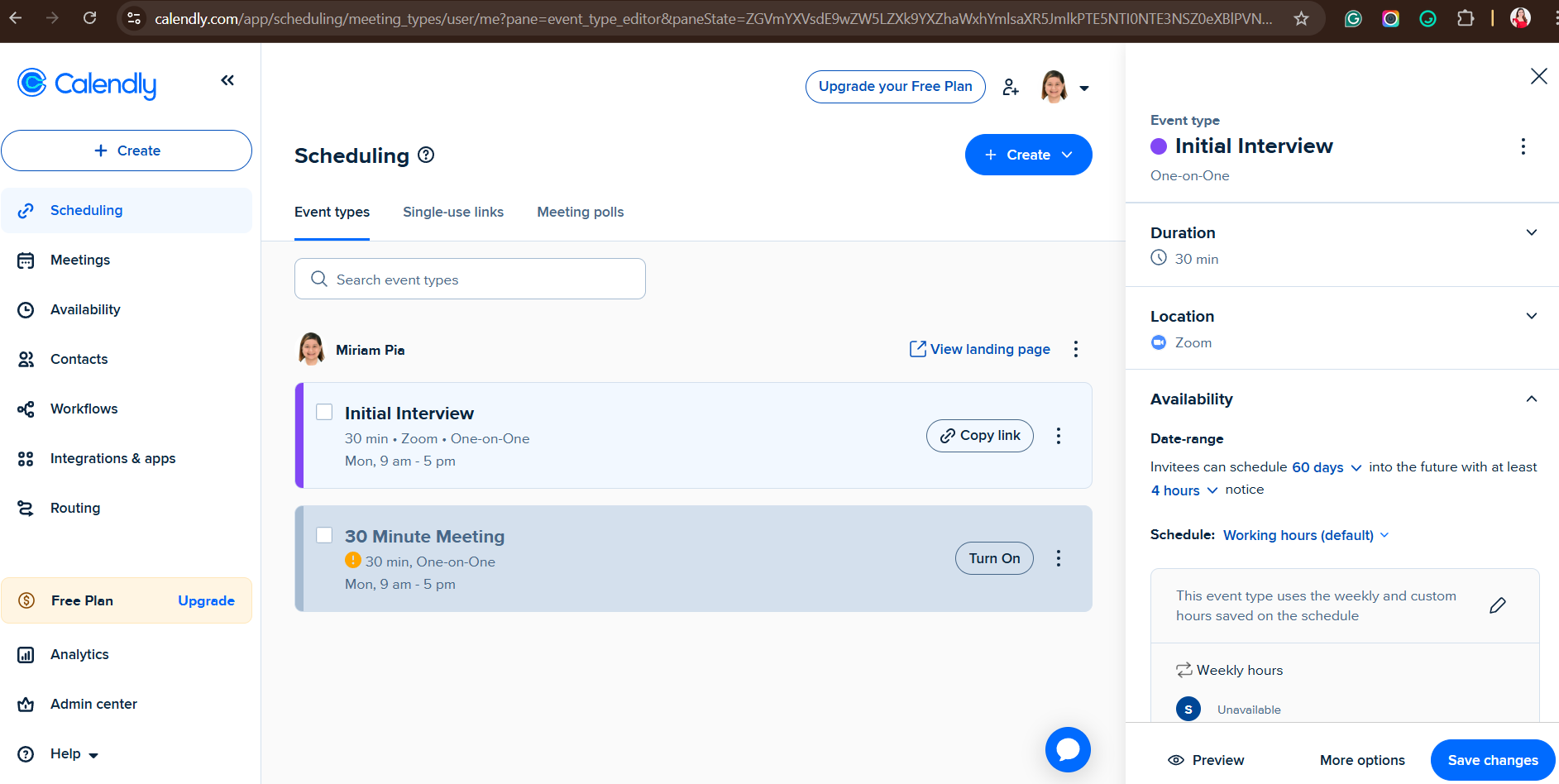Click Save changes button
Image resolution: width=1559 pixels, height=784 pixels.
pyautogui.click(x=1493, y=760)
